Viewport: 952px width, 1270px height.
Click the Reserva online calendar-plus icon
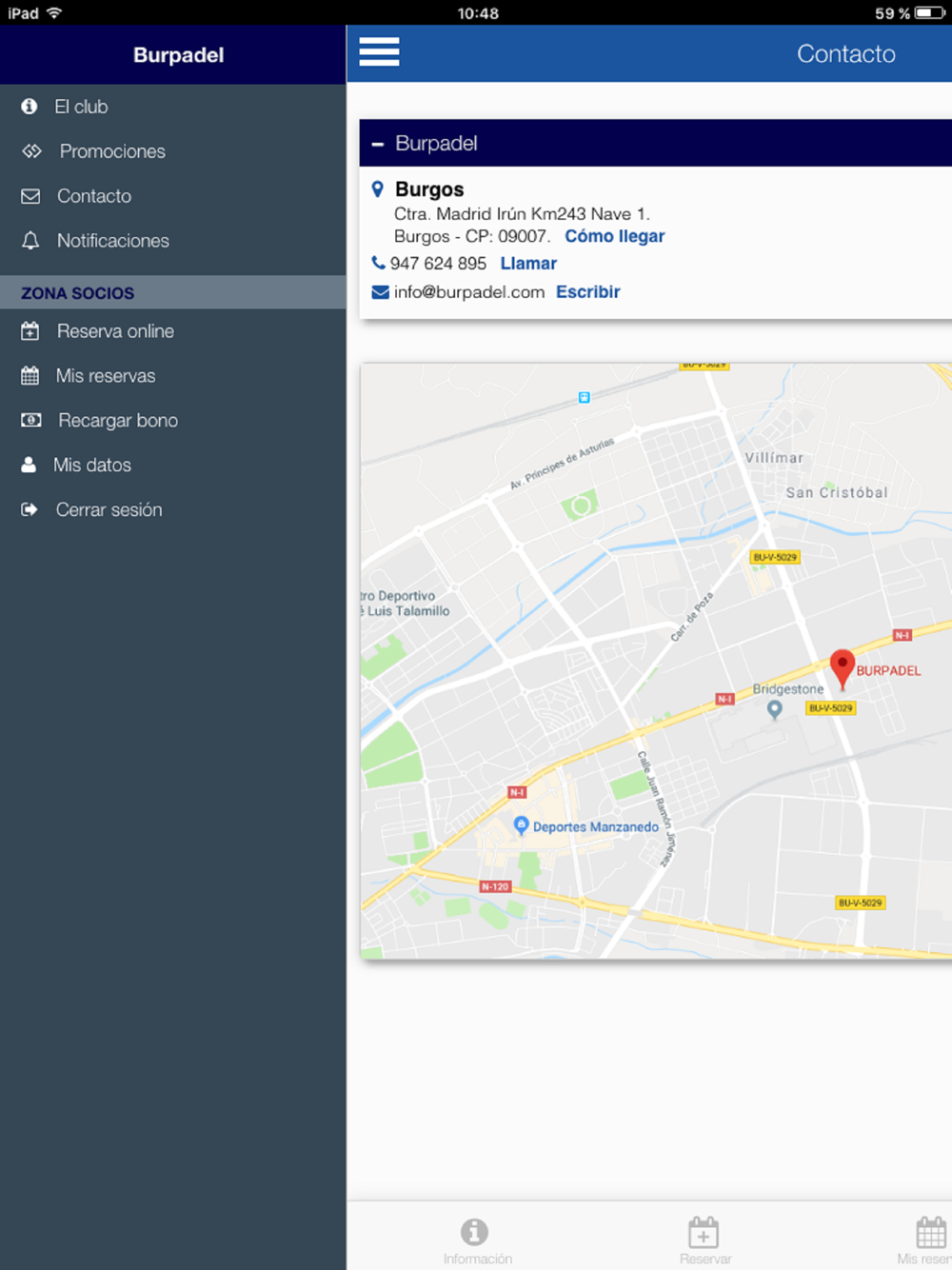point(30,331)
